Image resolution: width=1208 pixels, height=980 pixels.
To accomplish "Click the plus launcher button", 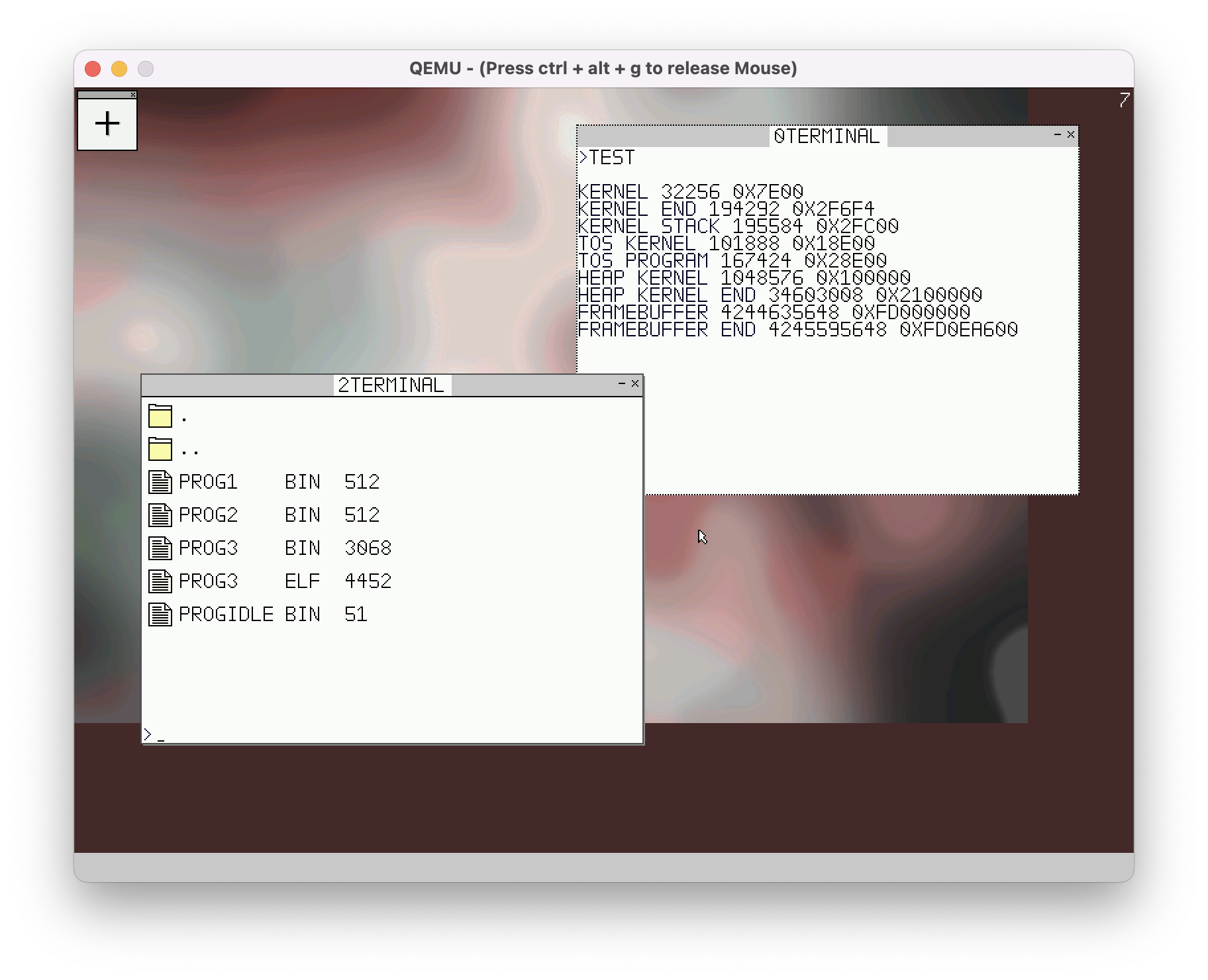I will tap(107, 124).
